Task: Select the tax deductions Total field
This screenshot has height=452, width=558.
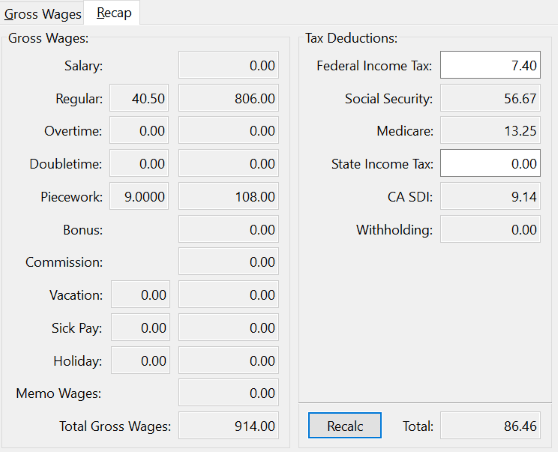Action: click(490, 425)
